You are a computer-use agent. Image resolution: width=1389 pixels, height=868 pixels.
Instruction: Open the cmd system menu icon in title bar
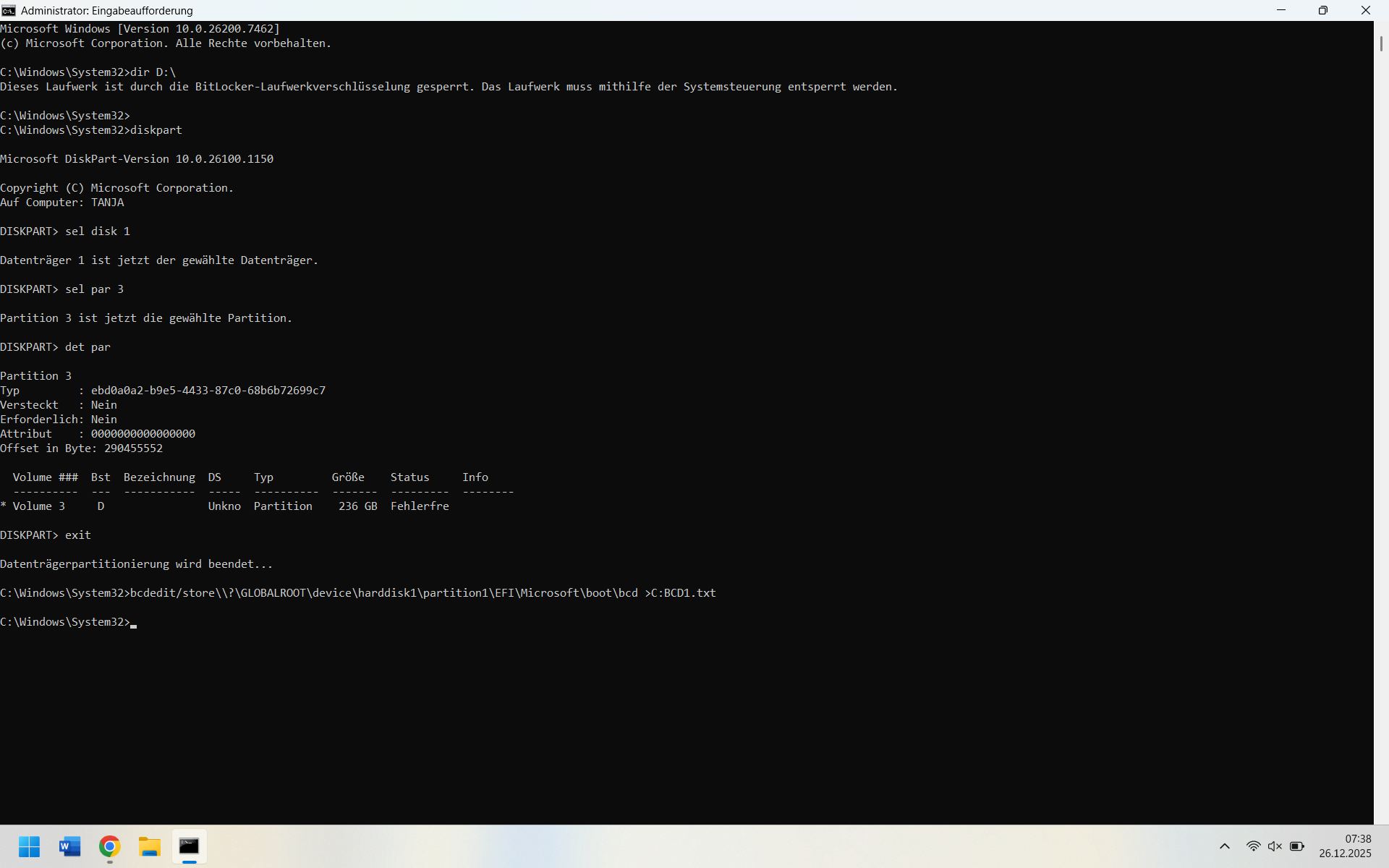(x=9, y=10)
